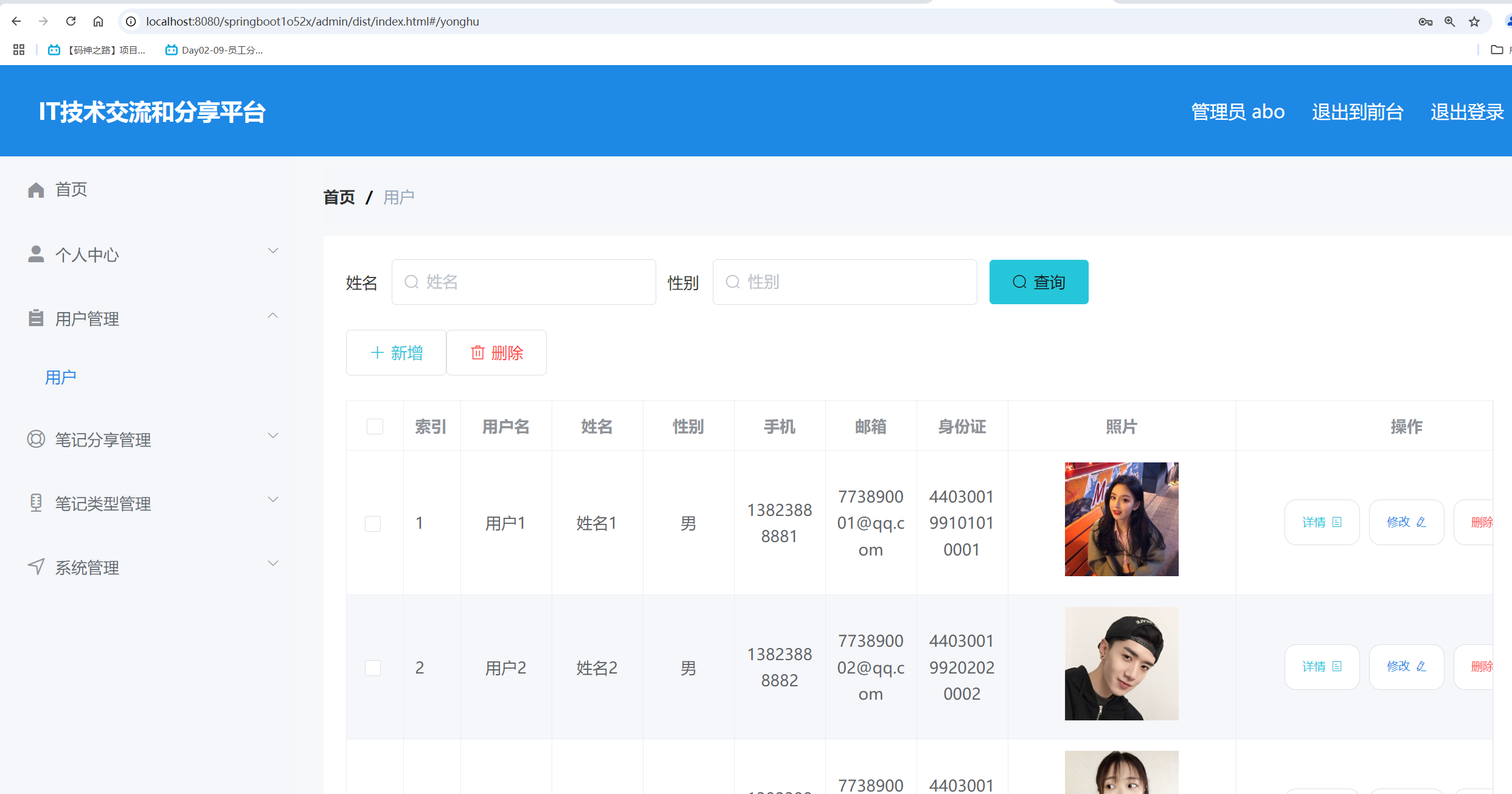Click the photo thumbnail of 用户1

1121,519
